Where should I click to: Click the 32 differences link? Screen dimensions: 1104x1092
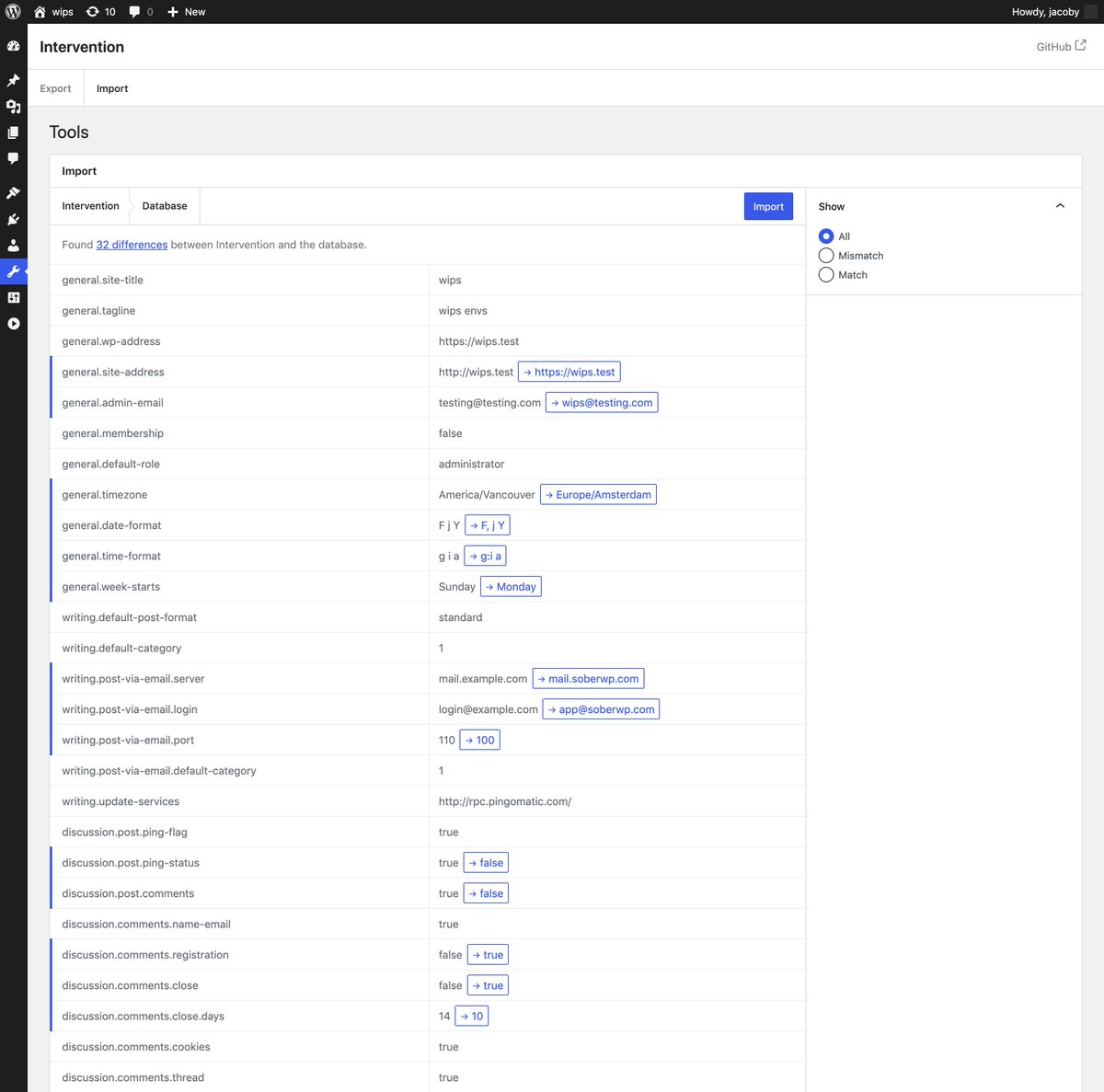(x=132, y=245)
